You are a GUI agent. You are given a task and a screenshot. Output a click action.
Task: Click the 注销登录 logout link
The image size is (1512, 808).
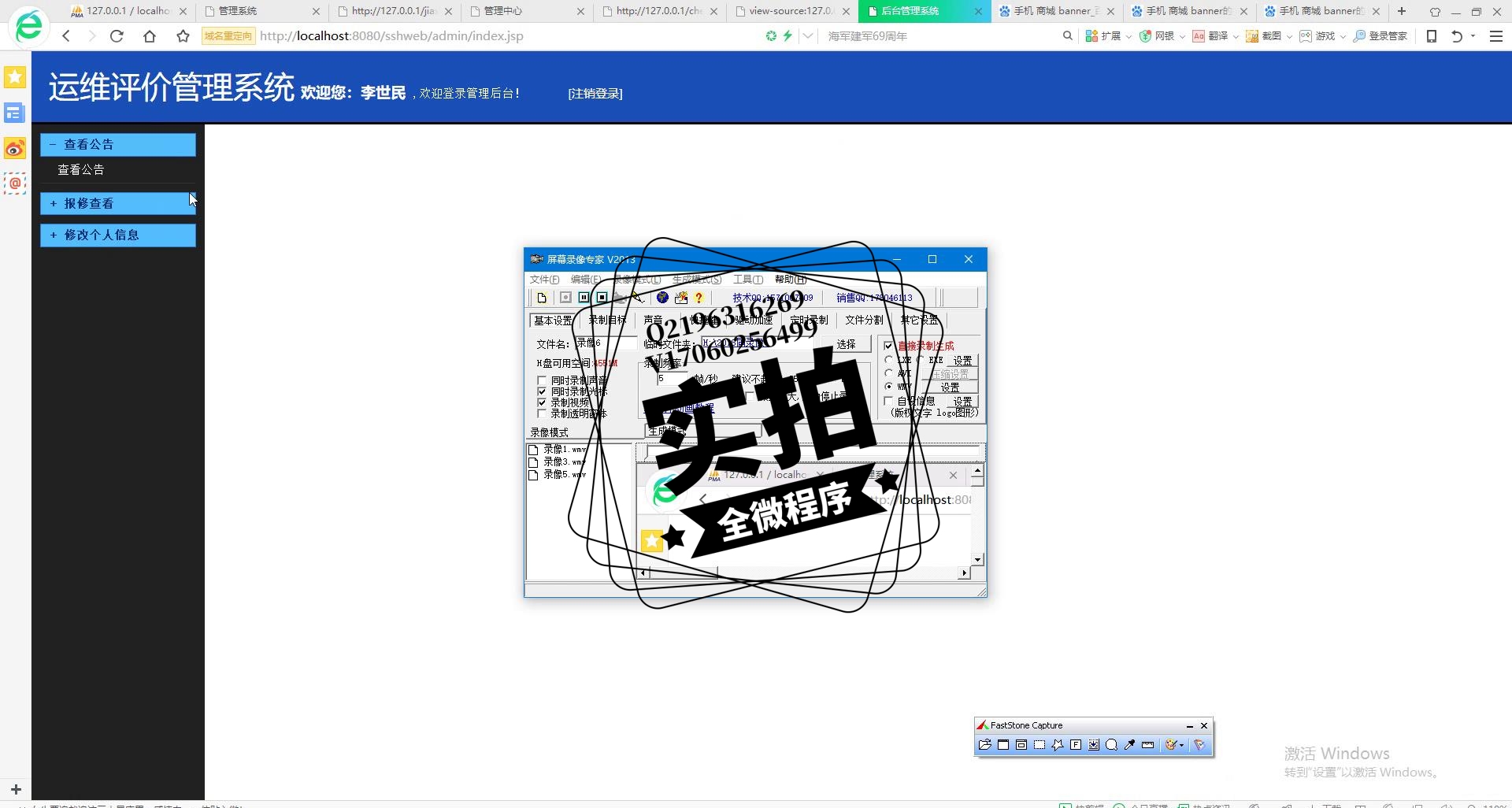pos(595,94)
